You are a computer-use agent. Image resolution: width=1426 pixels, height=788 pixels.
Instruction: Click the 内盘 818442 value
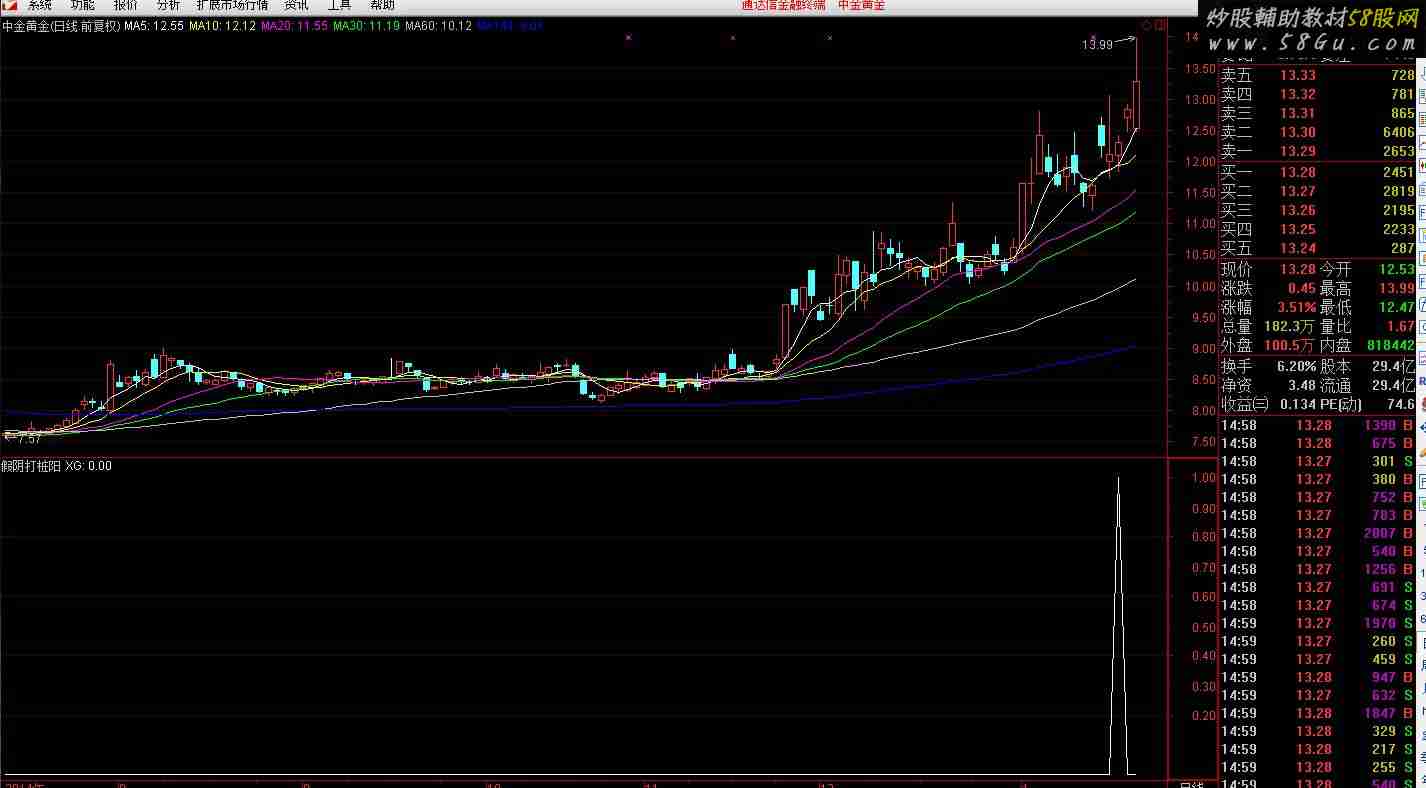coord(1389,345)
